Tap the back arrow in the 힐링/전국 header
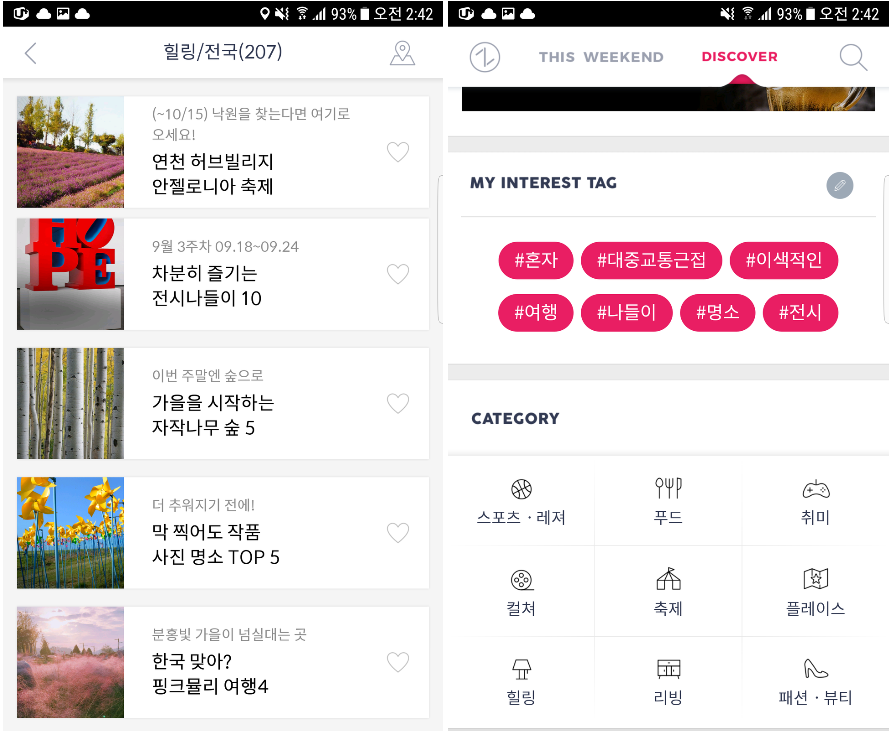The width and height of the screenshot is (889, 731). 31,53
